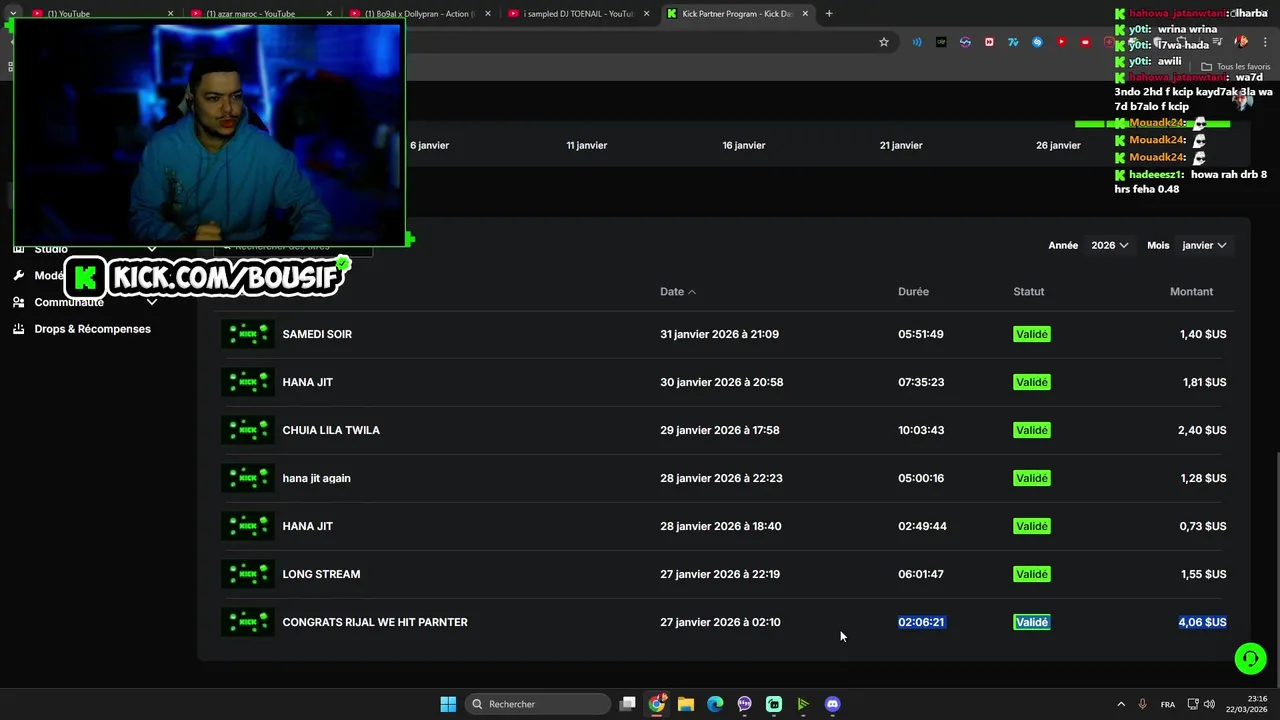Click the taskbar Rechercher search box
Viewport: 1280px width, 720px height.
[x=539, y=704]
